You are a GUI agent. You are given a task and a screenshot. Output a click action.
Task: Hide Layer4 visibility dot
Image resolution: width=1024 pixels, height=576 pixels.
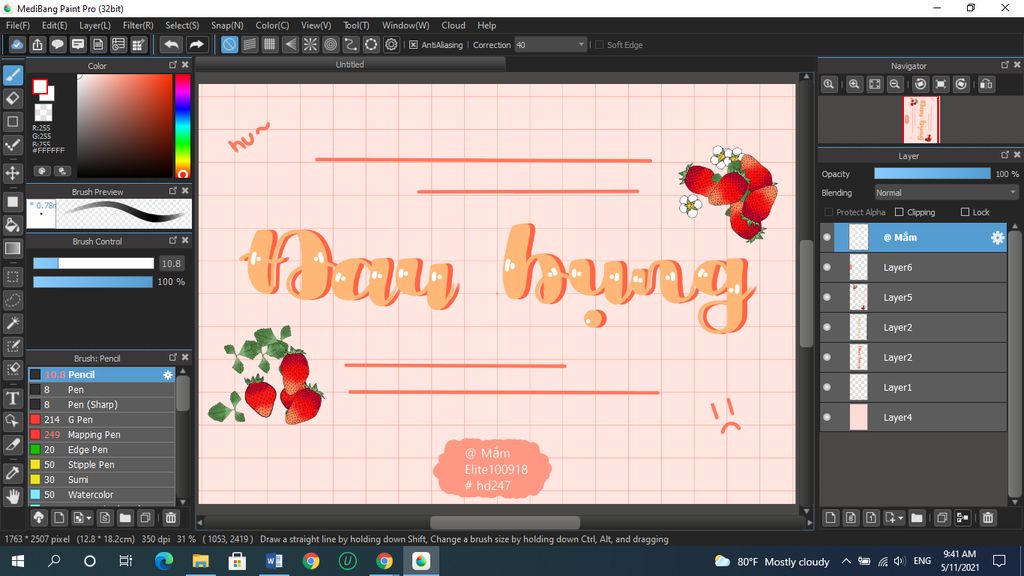tap(827, 417)
